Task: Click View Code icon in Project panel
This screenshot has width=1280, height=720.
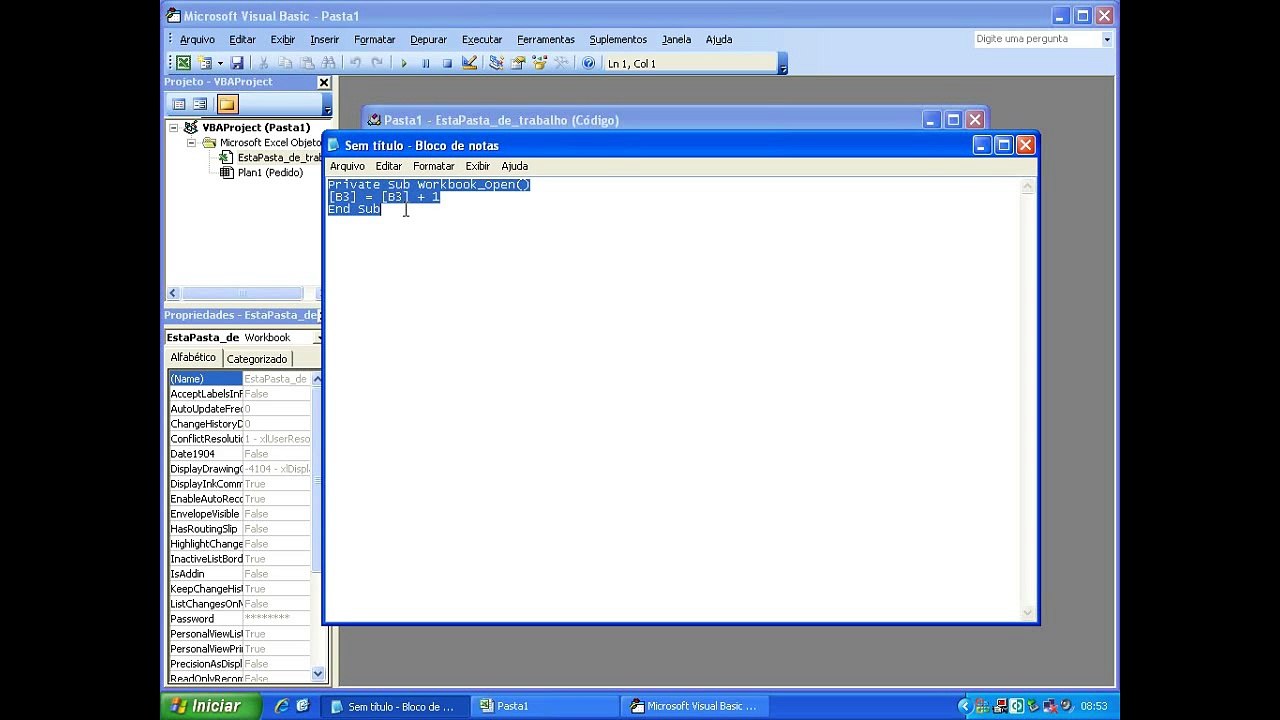Action: click(179, 104)
